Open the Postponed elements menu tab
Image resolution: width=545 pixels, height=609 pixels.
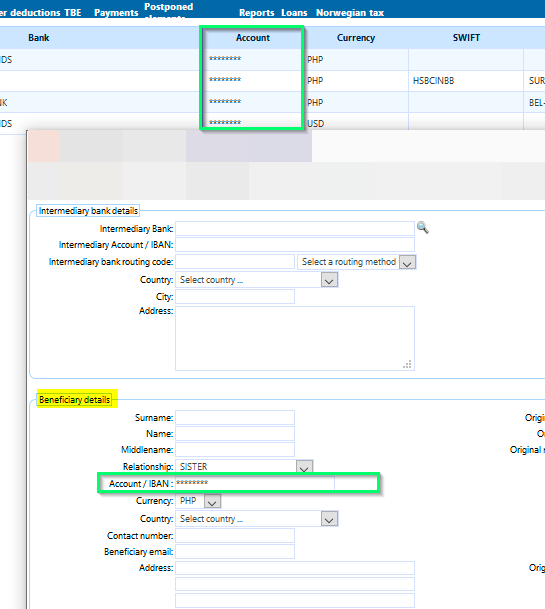point(169,10)
